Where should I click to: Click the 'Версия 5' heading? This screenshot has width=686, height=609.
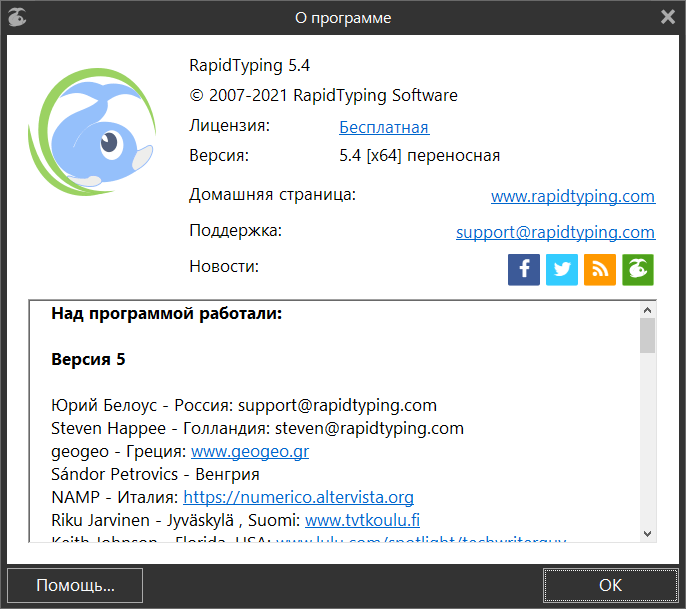click(x=88, y=360)
